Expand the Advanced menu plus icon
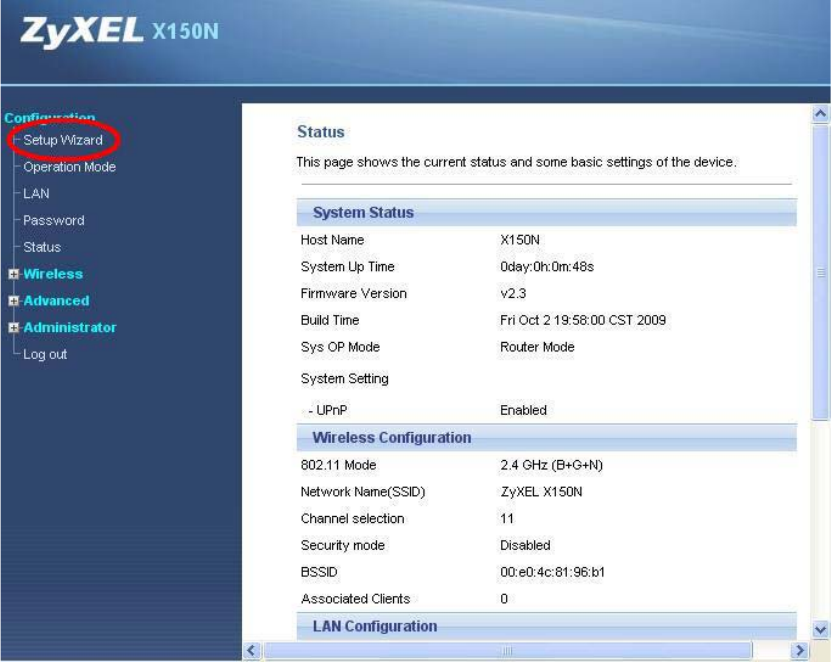Viewport: 831px width, 662px height. click(14, 301)
